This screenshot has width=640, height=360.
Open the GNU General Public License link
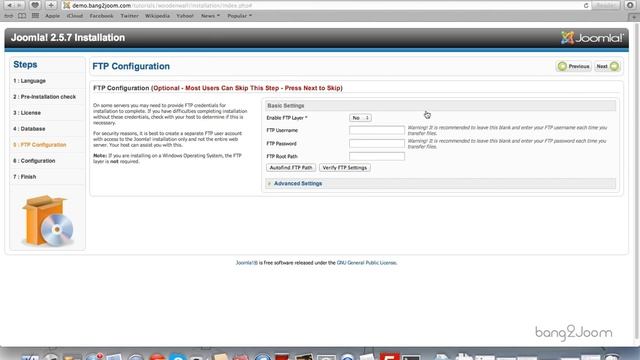tap(367, 263)
